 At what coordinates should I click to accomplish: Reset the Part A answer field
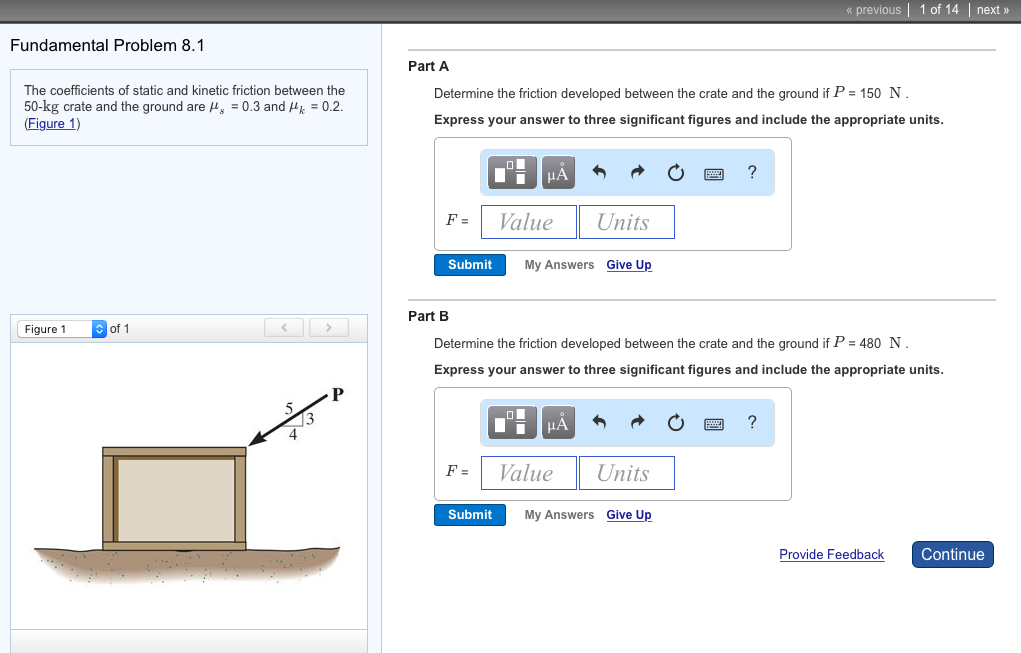(x=675, y=172)
